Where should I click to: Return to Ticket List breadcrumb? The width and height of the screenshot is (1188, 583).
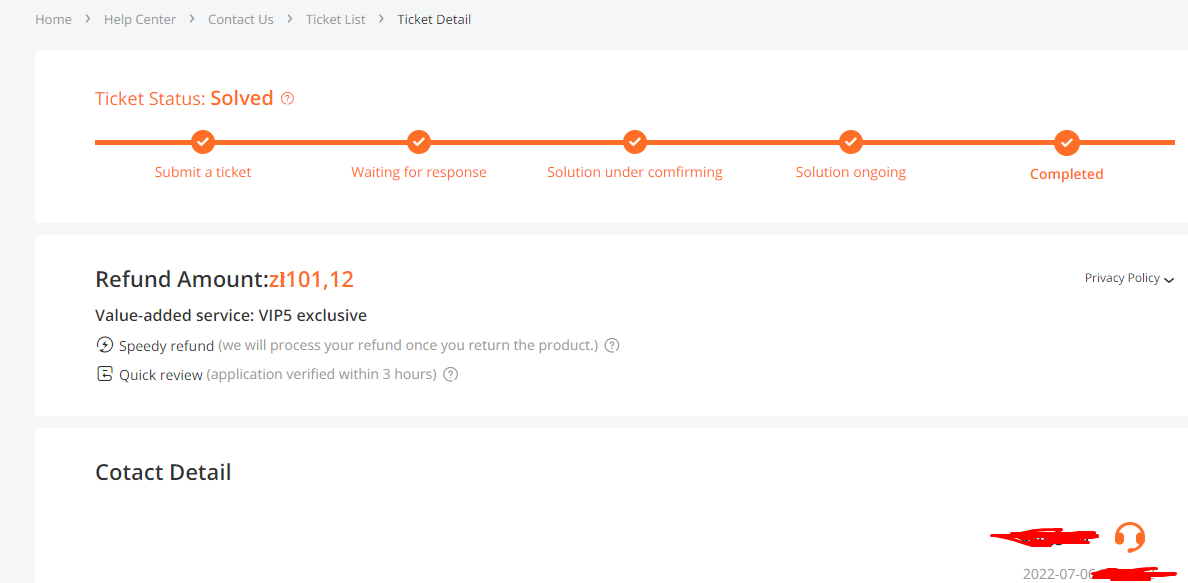(x=336, y=20)
